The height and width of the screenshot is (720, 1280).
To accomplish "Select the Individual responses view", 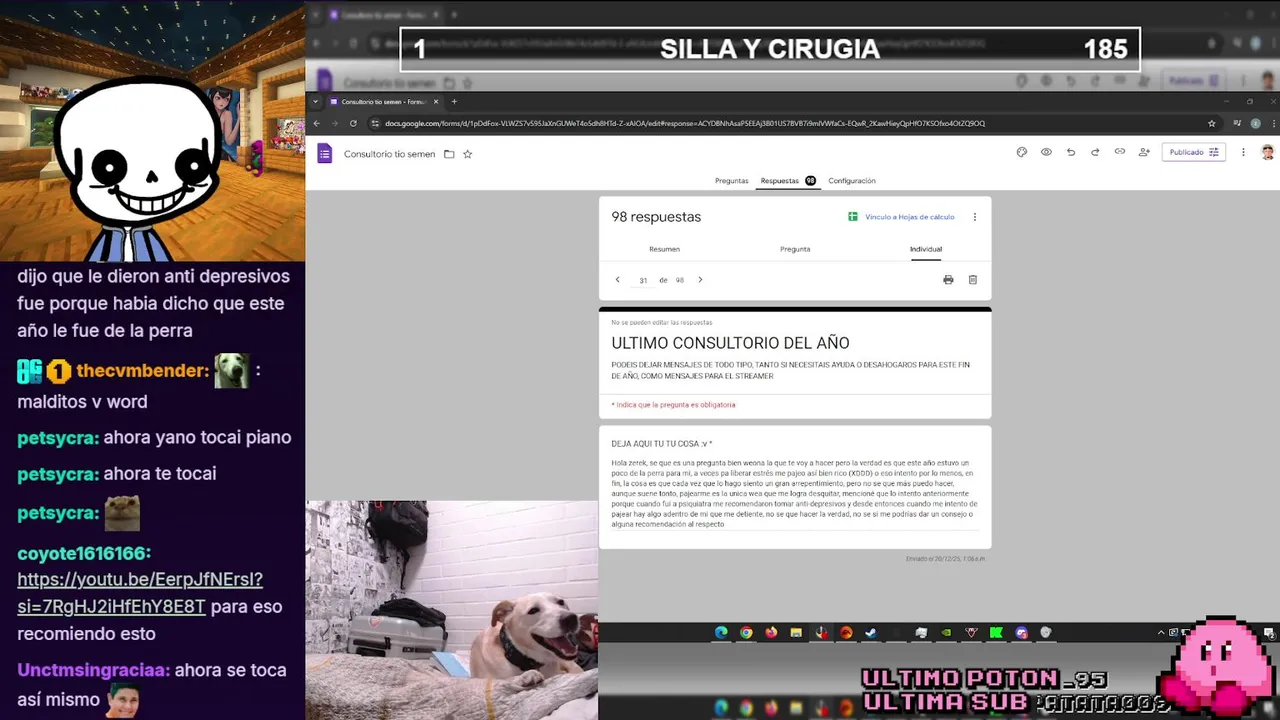I will point(926,249).
